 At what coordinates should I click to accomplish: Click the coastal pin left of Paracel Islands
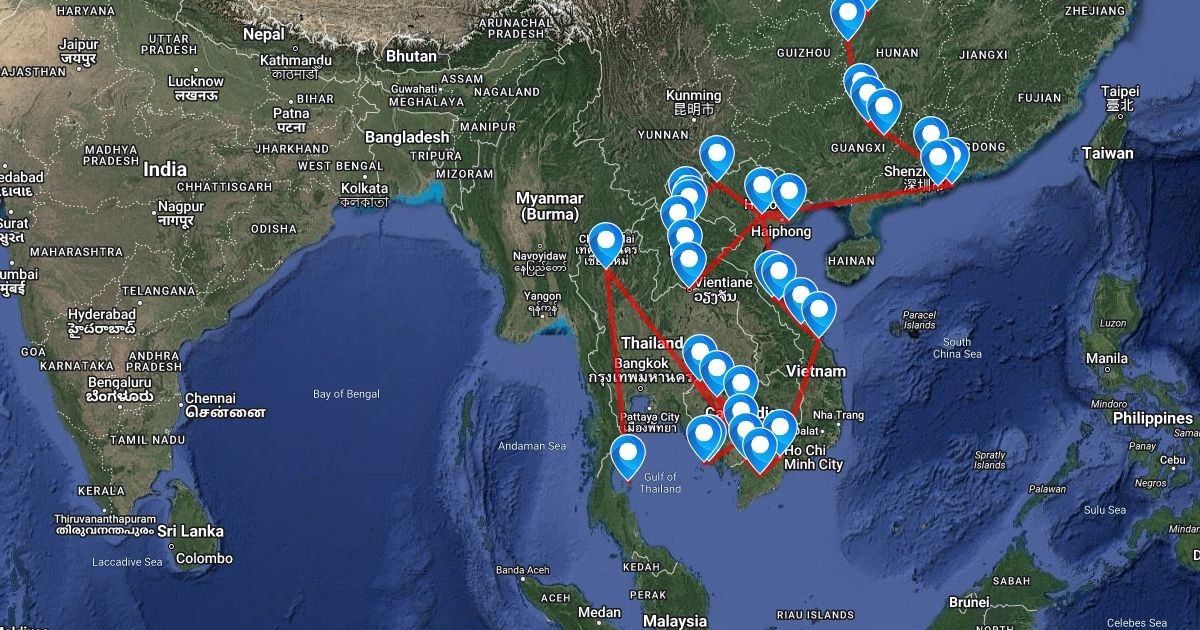(819, 313)
